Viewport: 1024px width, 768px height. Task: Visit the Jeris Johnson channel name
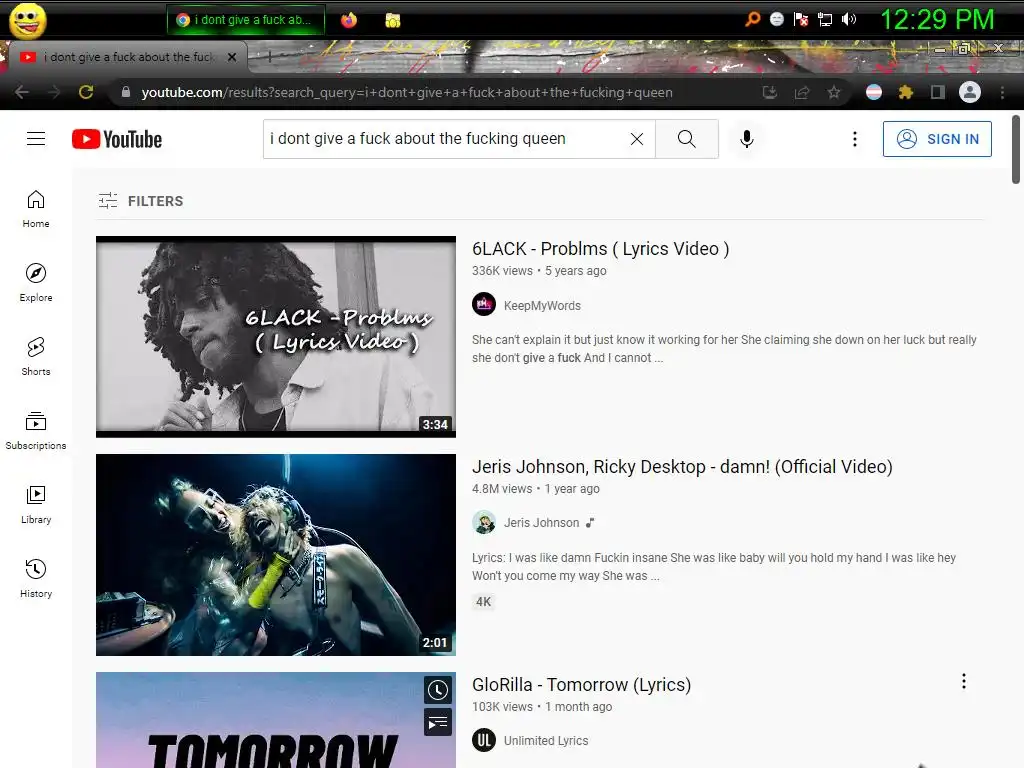pos(541,522)
